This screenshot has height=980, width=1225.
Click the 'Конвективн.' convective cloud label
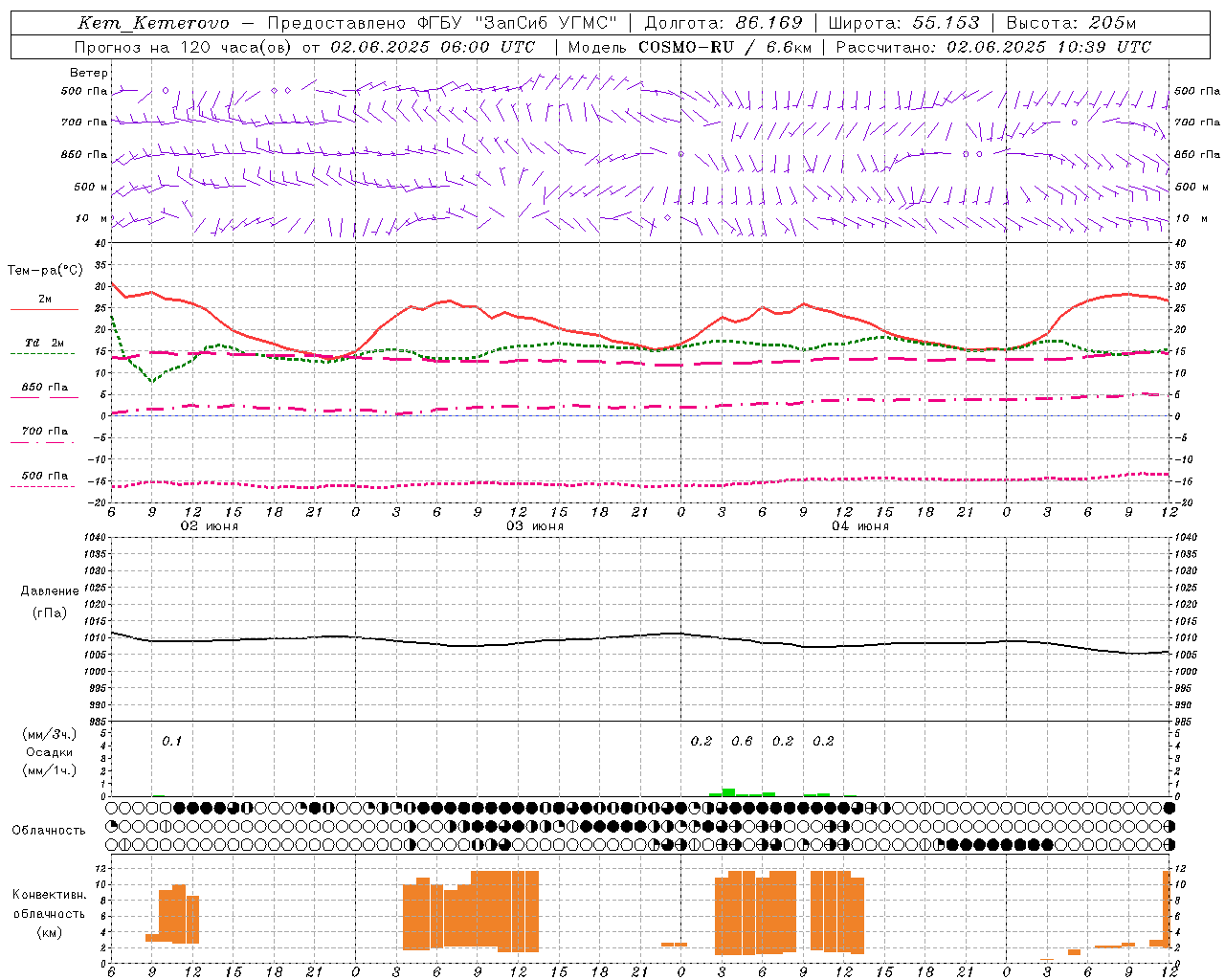point(50,895)
